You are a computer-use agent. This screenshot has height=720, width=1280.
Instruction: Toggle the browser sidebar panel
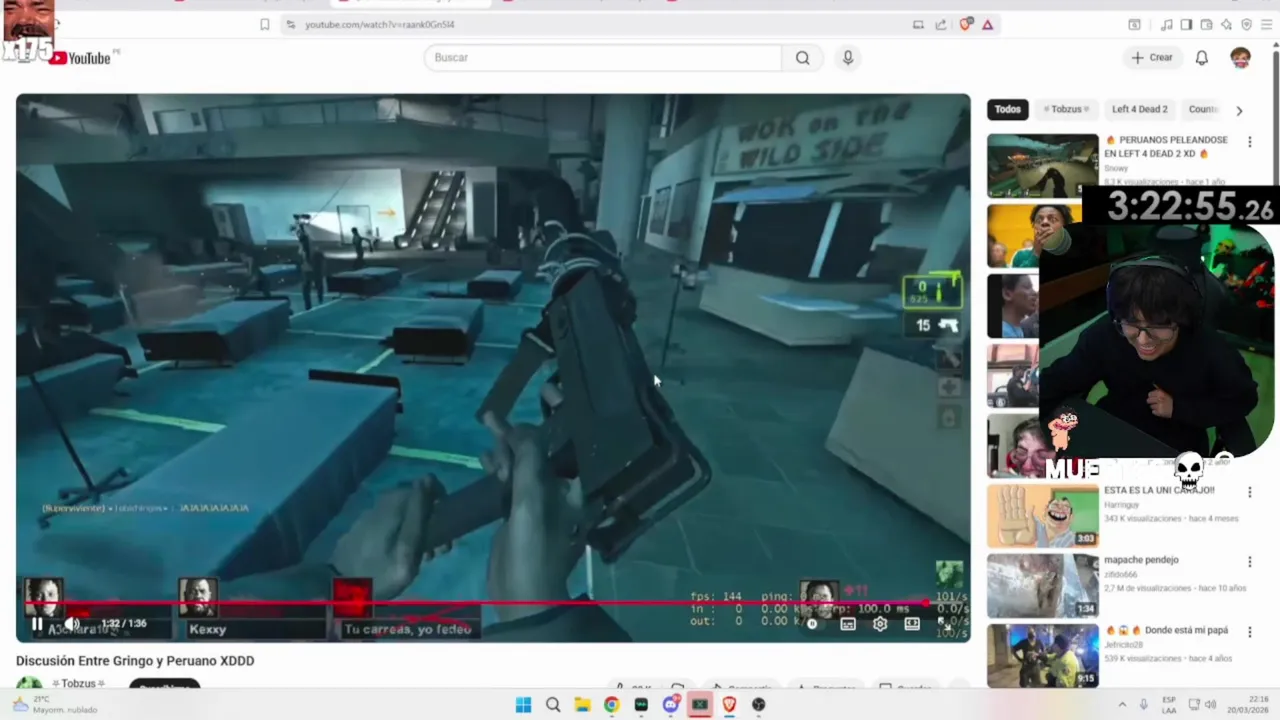[1186, 24]
